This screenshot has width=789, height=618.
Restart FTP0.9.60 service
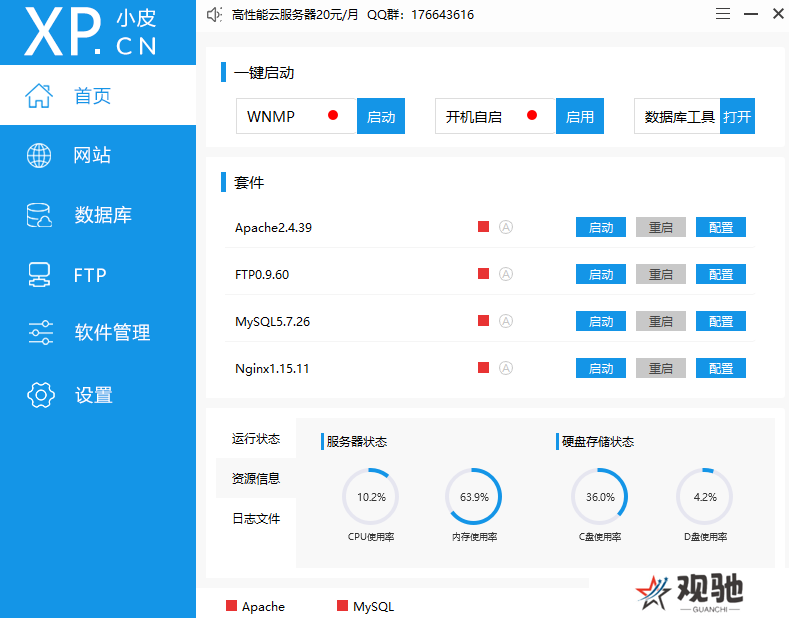click(661, 274)
